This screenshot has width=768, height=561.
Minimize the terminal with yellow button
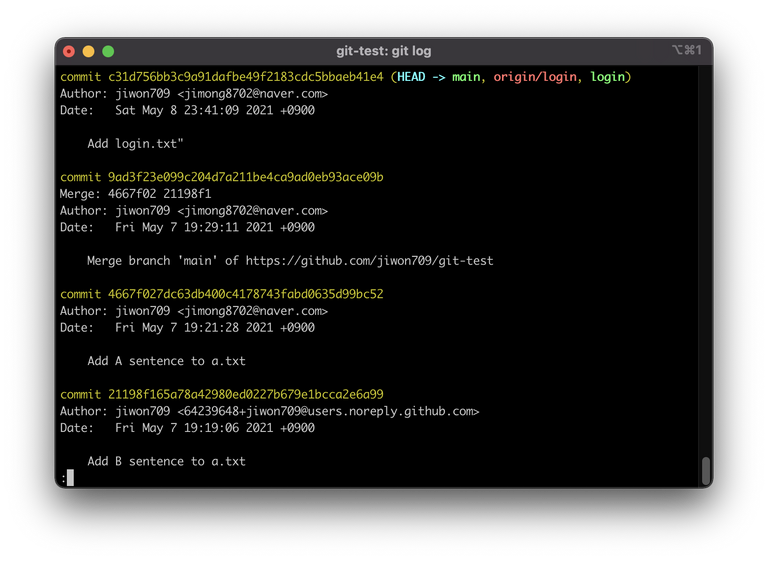click(89, 51)
